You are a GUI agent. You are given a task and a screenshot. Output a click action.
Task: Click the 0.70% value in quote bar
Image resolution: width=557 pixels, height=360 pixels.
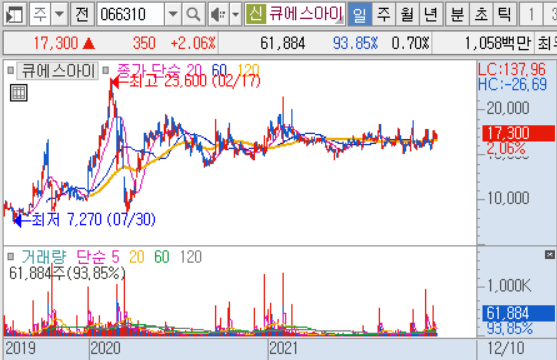click(410, 43)
